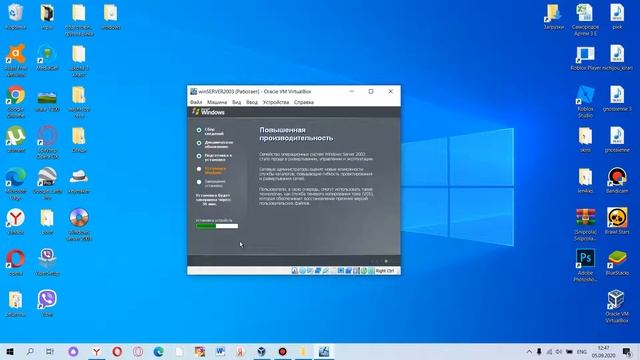Launch the Avast Free Antivirus desktop shortcut
The image size is (640, 360).
pyautogui.click(x=16, y=60)
